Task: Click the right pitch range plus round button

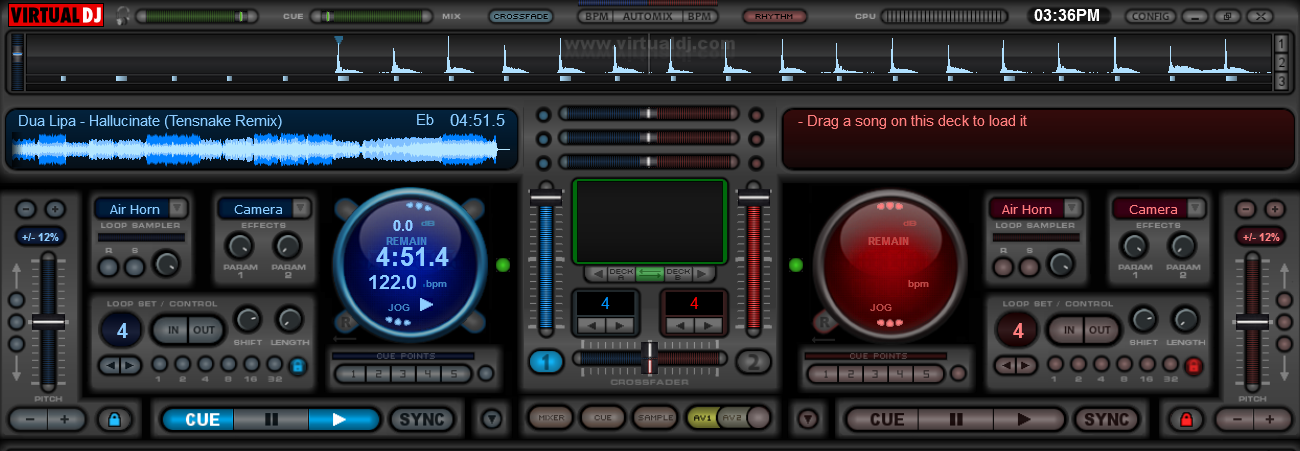Action: tap(1274, 209)
